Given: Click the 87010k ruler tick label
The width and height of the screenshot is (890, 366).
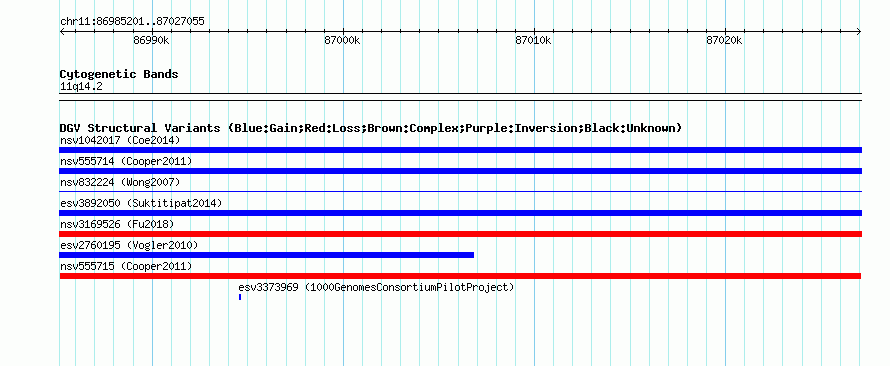Looking at the screenshot, I should [534, 41].
